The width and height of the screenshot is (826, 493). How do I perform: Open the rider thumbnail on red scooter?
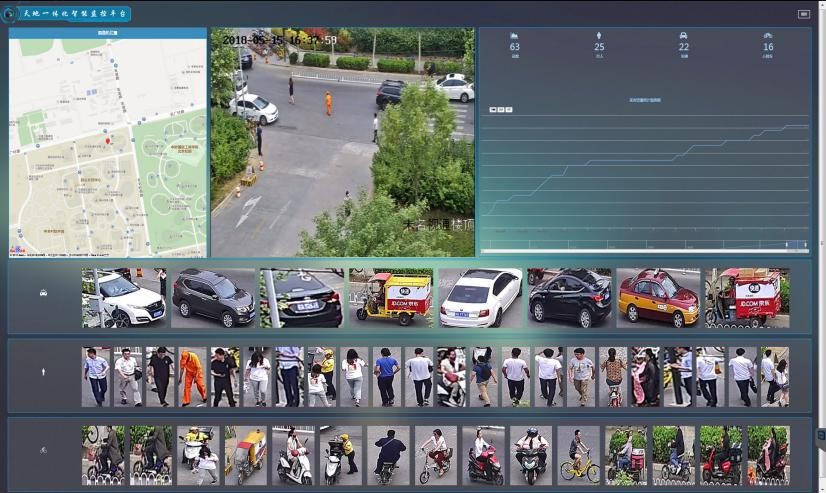[483, 456]
